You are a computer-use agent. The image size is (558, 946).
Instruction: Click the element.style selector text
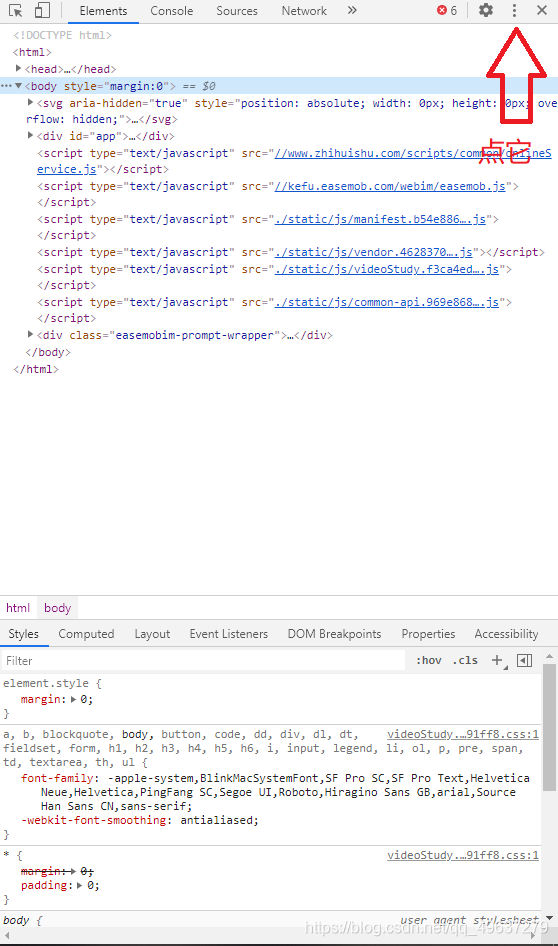click(x=46, y=684)
